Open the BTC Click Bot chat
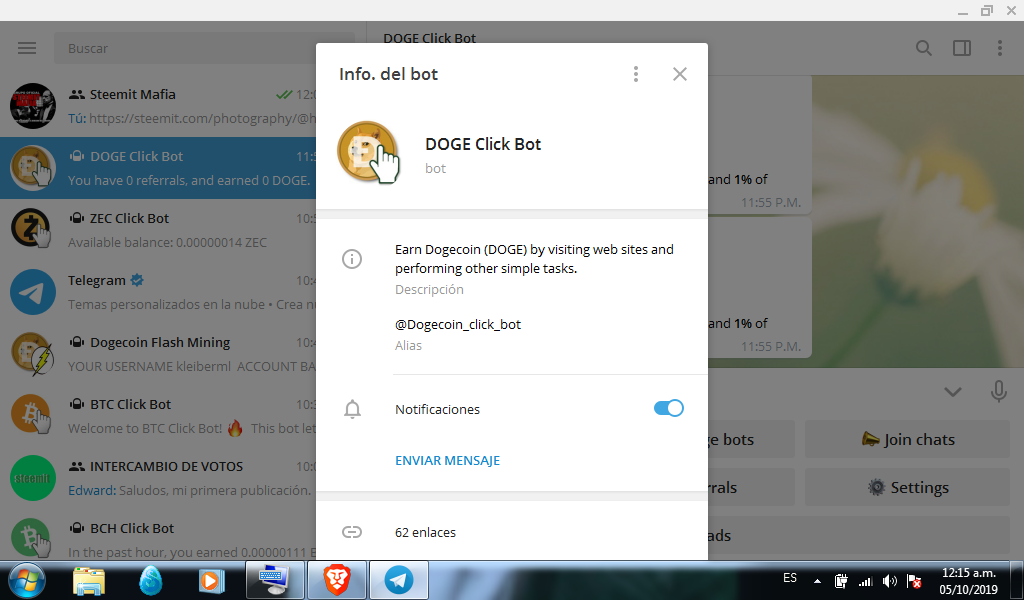This screenshot has width=1024, height=600. click(158, 416)
